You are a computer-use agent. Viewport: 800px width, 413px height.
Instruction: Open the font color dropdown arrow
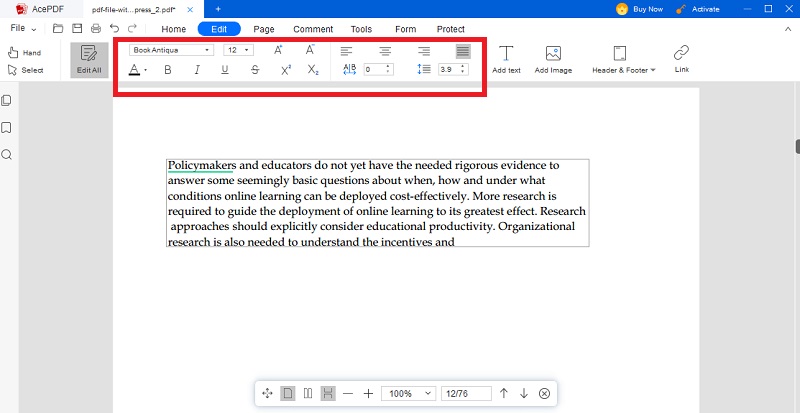click(x=146, y=70)
